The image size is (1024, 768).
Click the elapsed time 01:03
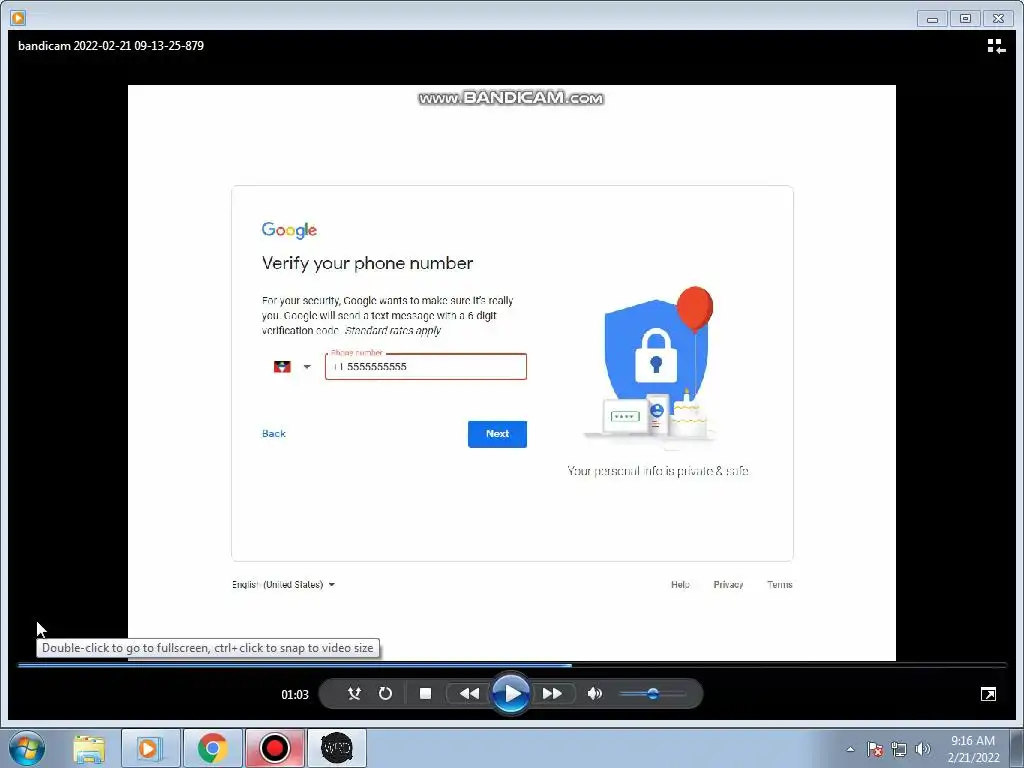[x=295, y=694]
